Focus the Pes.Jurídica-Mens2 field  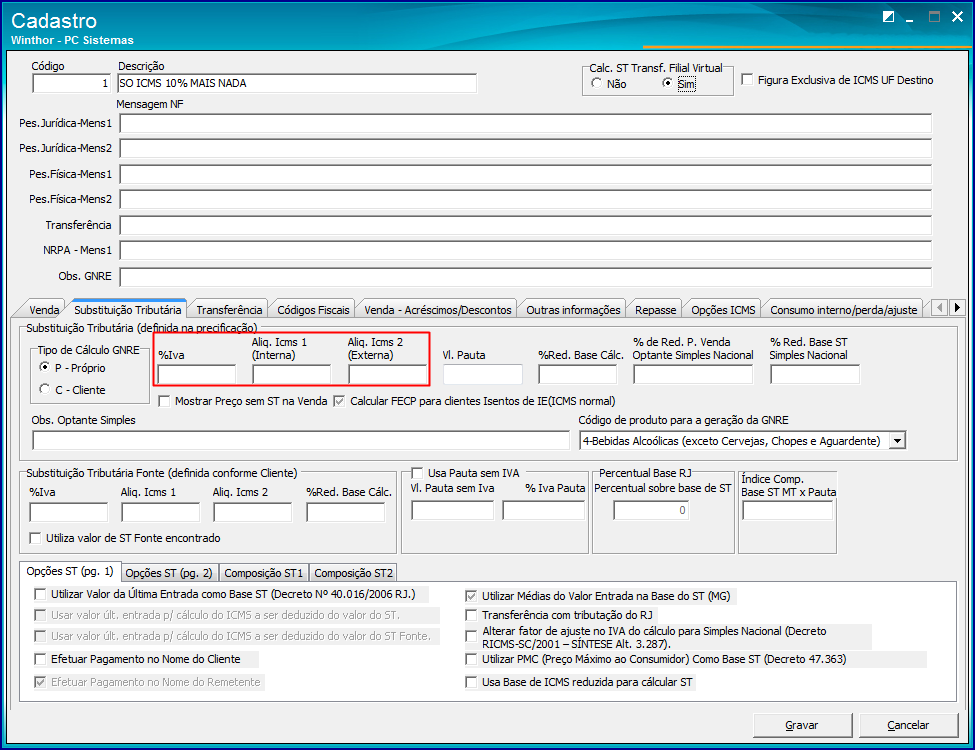point(526,148)
